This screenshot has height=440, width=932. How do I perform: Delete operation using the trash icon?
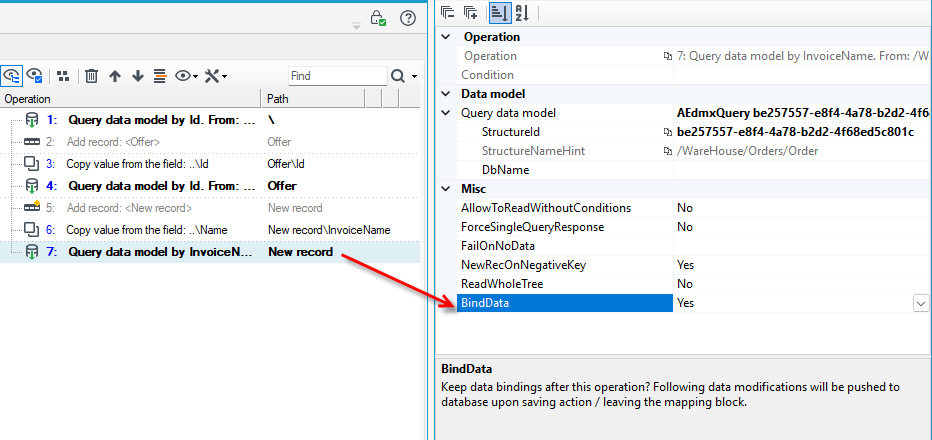91,76
